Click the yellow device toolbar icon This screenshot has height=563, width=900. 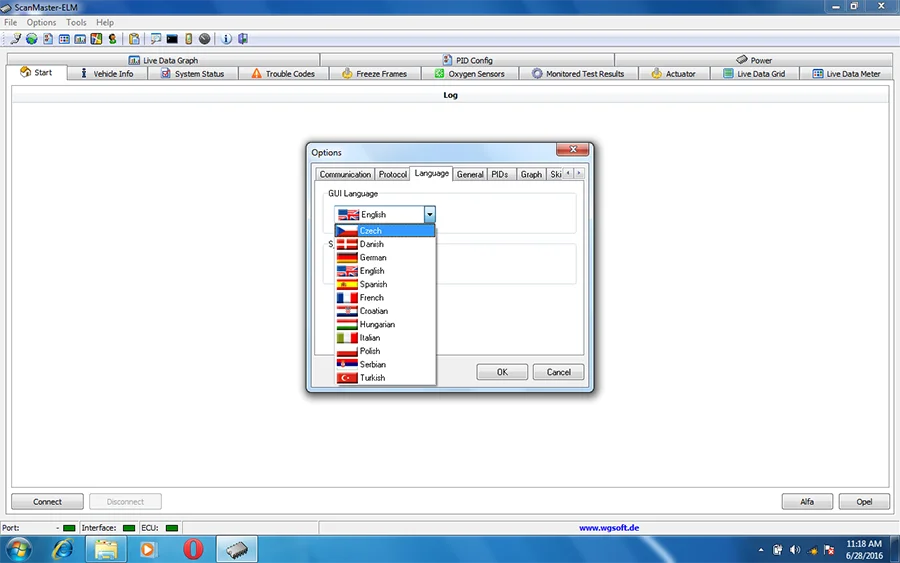[188, 39]
